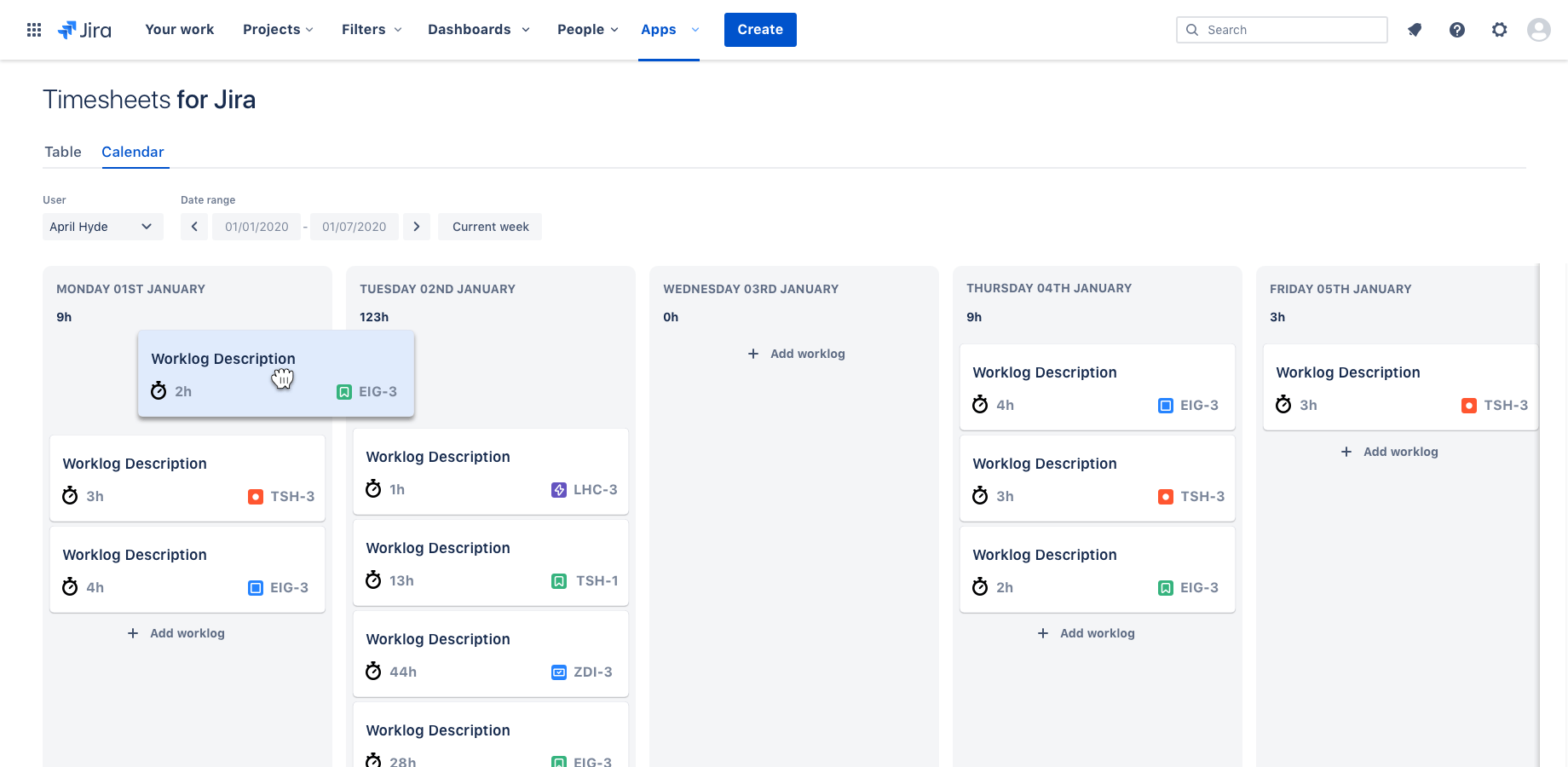
Task: Click the red issue icon beside Monday's TSH-3
Action: [256, 497]
